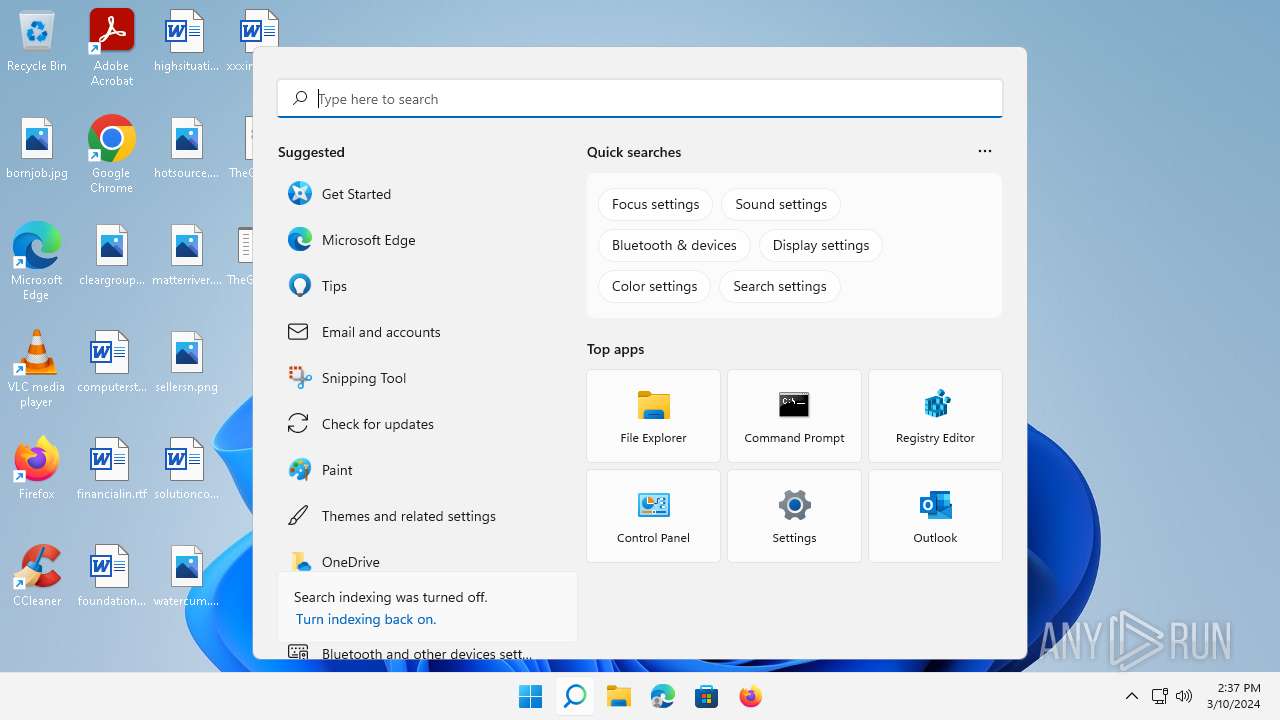
Task: Click the Sound settings quick search
Action: pos(781,204)
